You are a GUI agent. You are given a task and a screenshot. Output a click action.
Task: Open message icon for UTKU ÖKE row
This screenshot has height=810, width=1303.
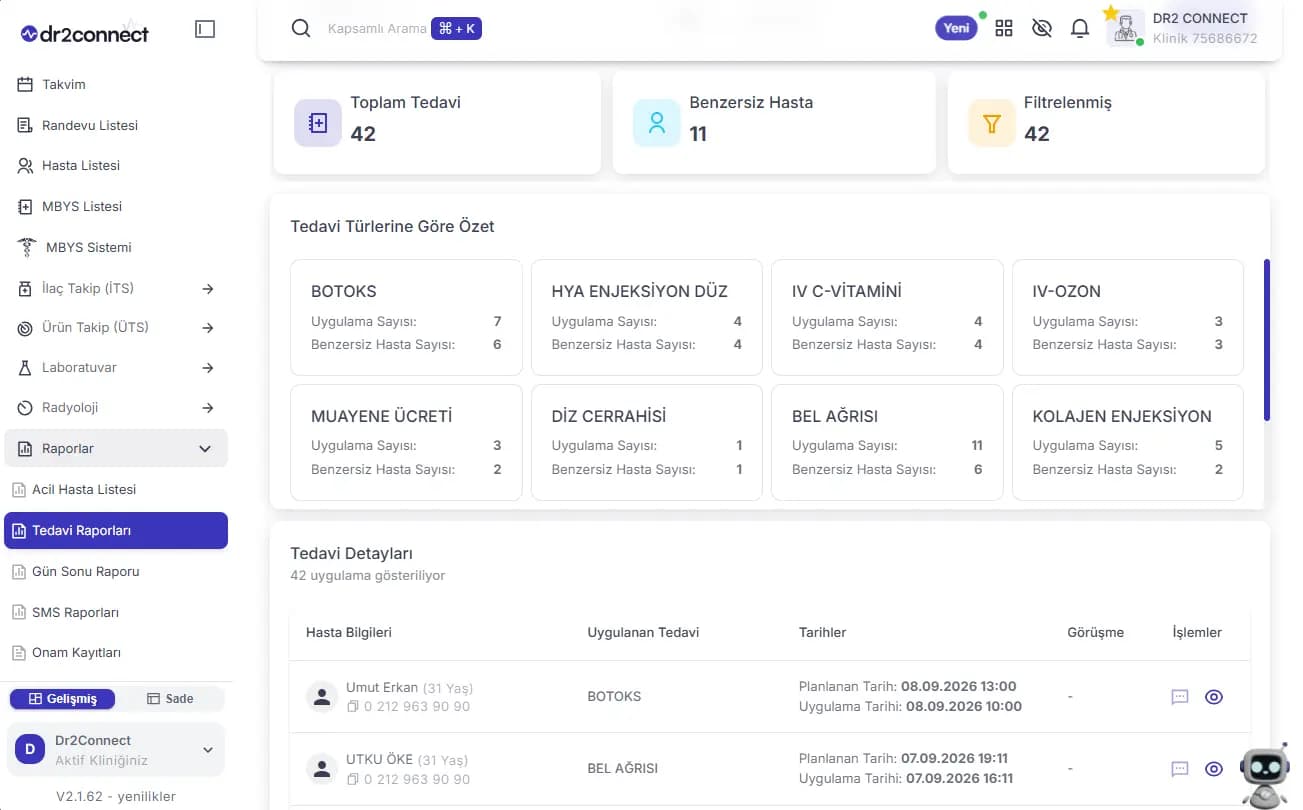click(x=1180, y=769)
